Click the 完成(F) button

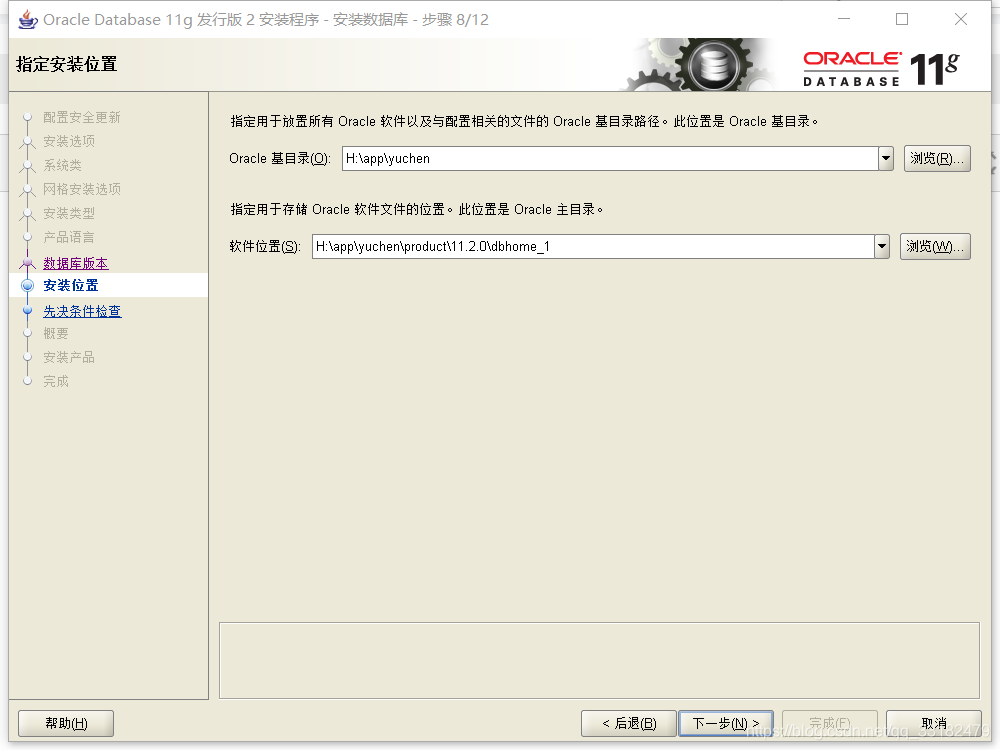pyautogui.click(x=830, y=723)
